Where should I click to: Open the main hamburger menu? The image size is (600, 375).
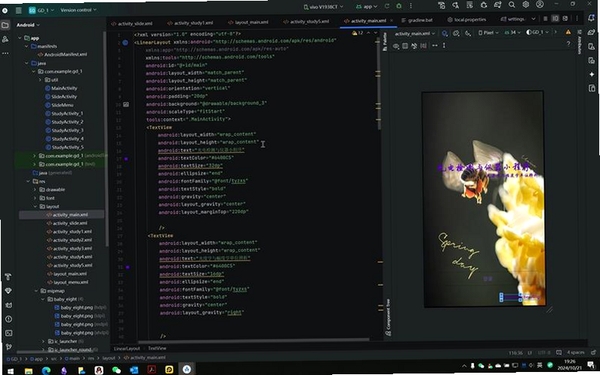pyautogui.click(x=18, y=10)
